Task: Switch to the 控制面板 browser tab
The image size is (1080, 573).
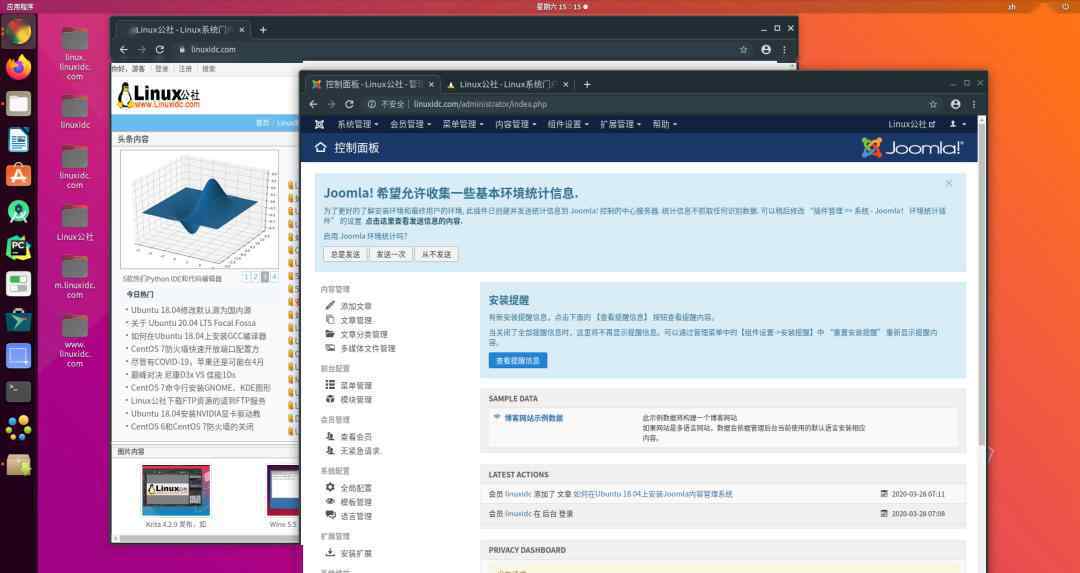Action: [373, 84]
